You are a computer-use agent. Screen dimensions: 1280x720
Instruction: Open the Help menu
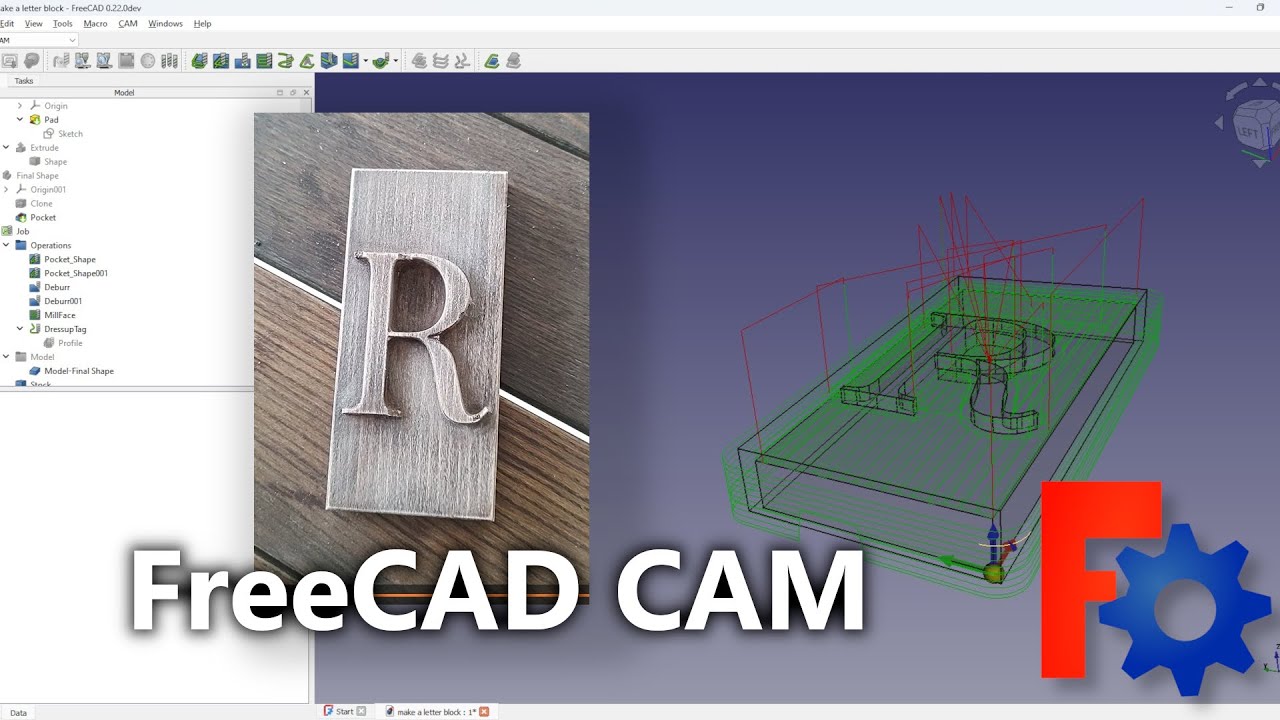click(x=202, y=23)
